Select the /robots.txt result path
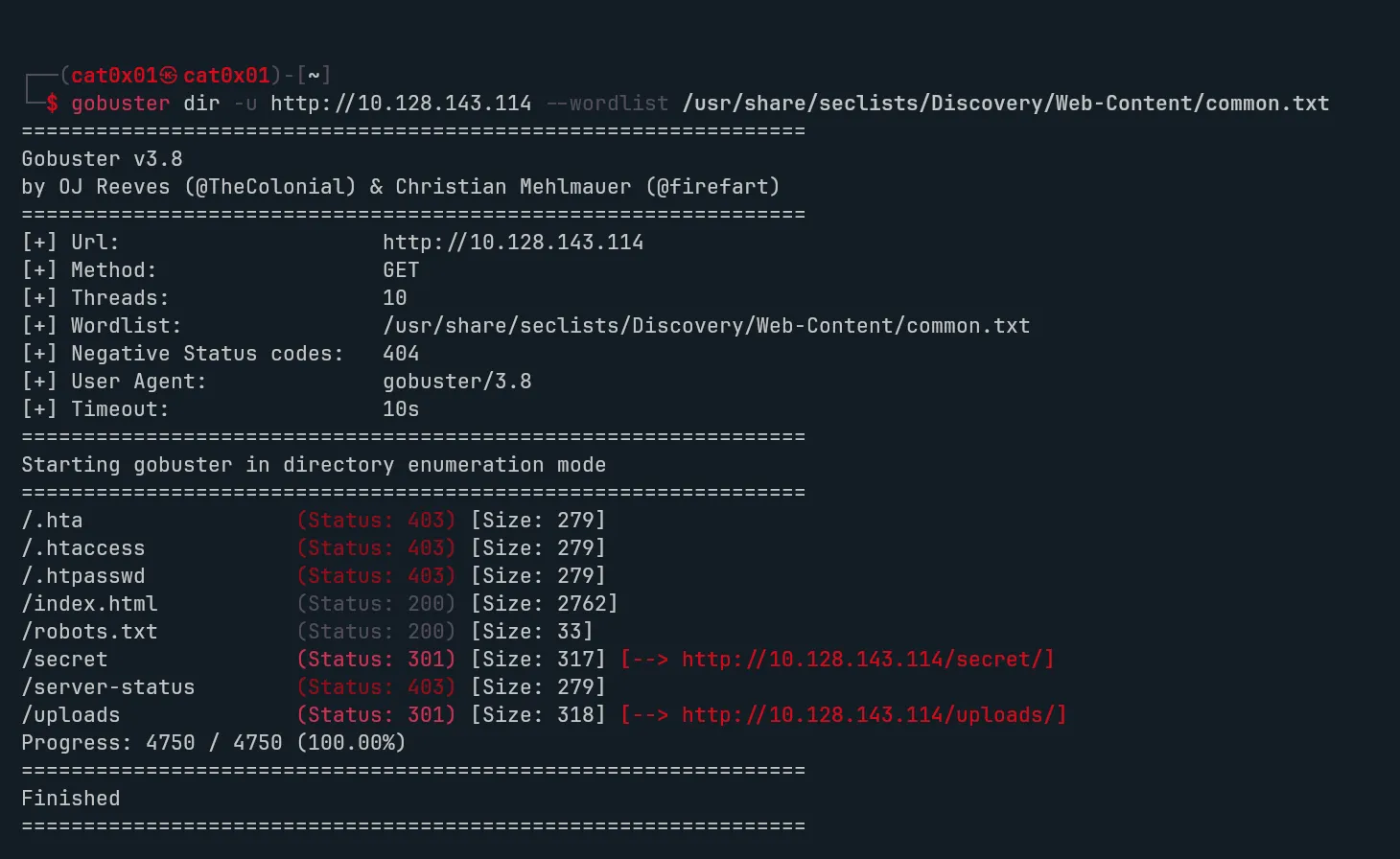This screenshot has width=1400, height=859. [89, 632]
